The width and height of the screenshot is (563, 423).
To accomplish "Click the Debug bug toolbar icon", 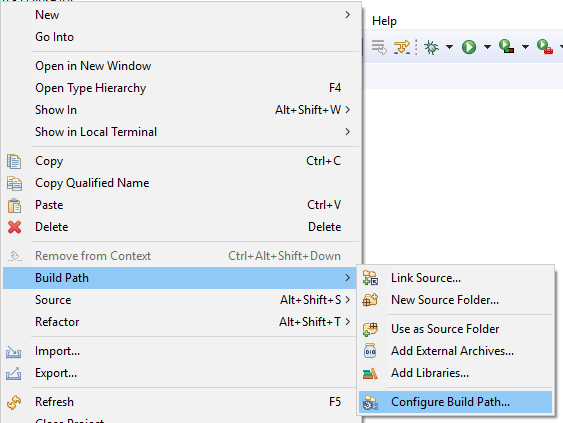I will tap(431, 47).
